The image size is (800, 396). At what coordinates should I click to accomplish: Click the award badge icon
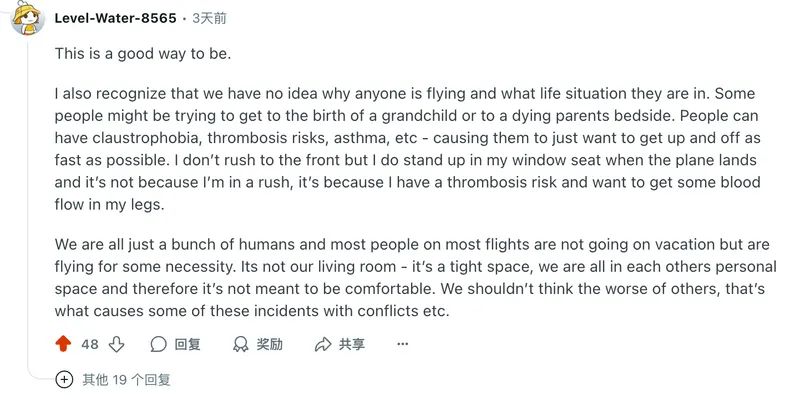[x=240, y=344]
